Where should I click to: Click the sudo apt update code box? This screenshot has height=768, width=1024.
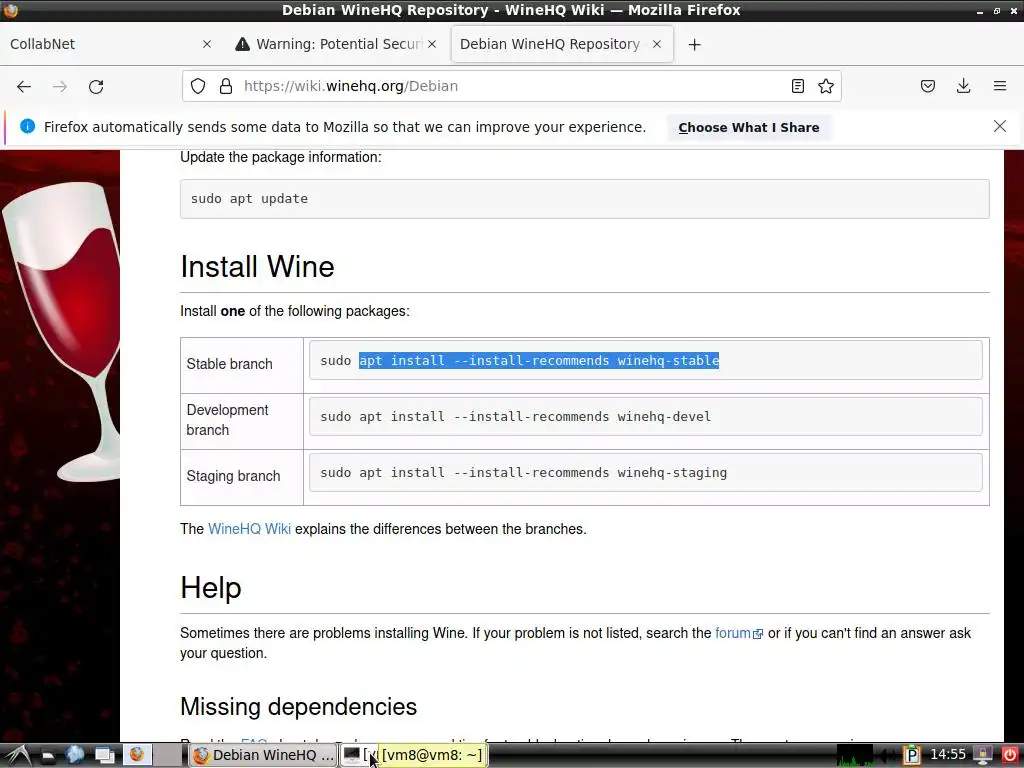pos(584,199)
